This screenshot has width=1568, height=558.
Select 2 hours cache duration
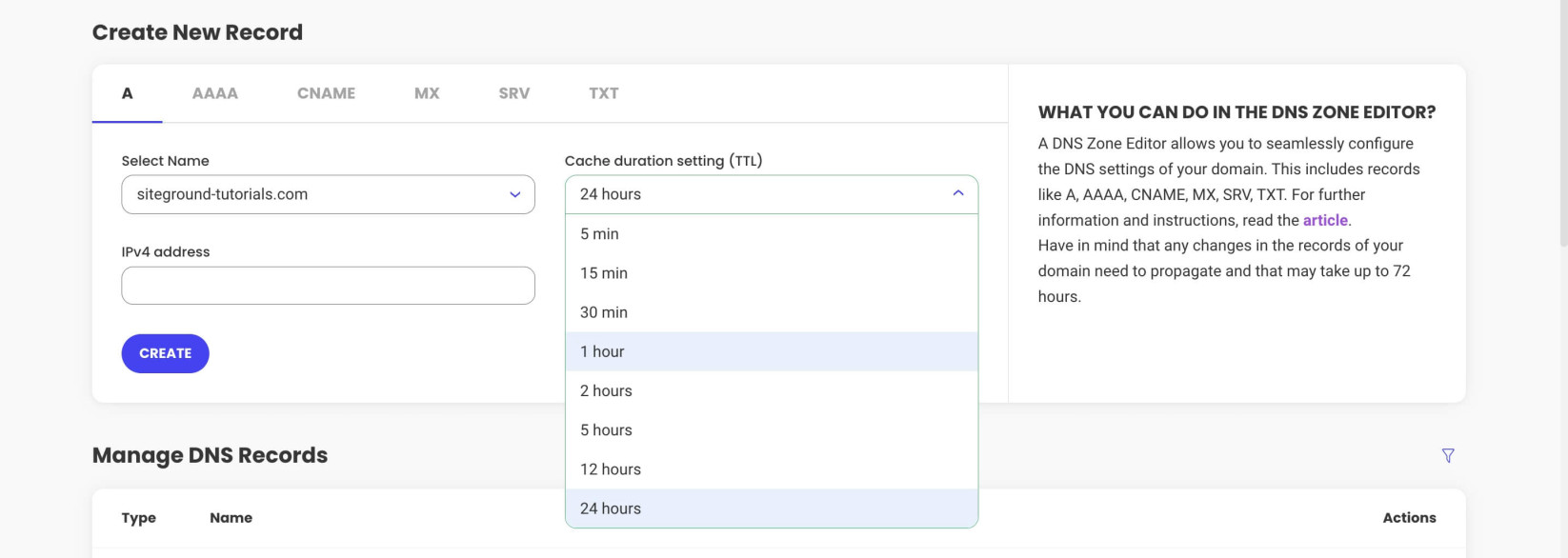point(772,391)
